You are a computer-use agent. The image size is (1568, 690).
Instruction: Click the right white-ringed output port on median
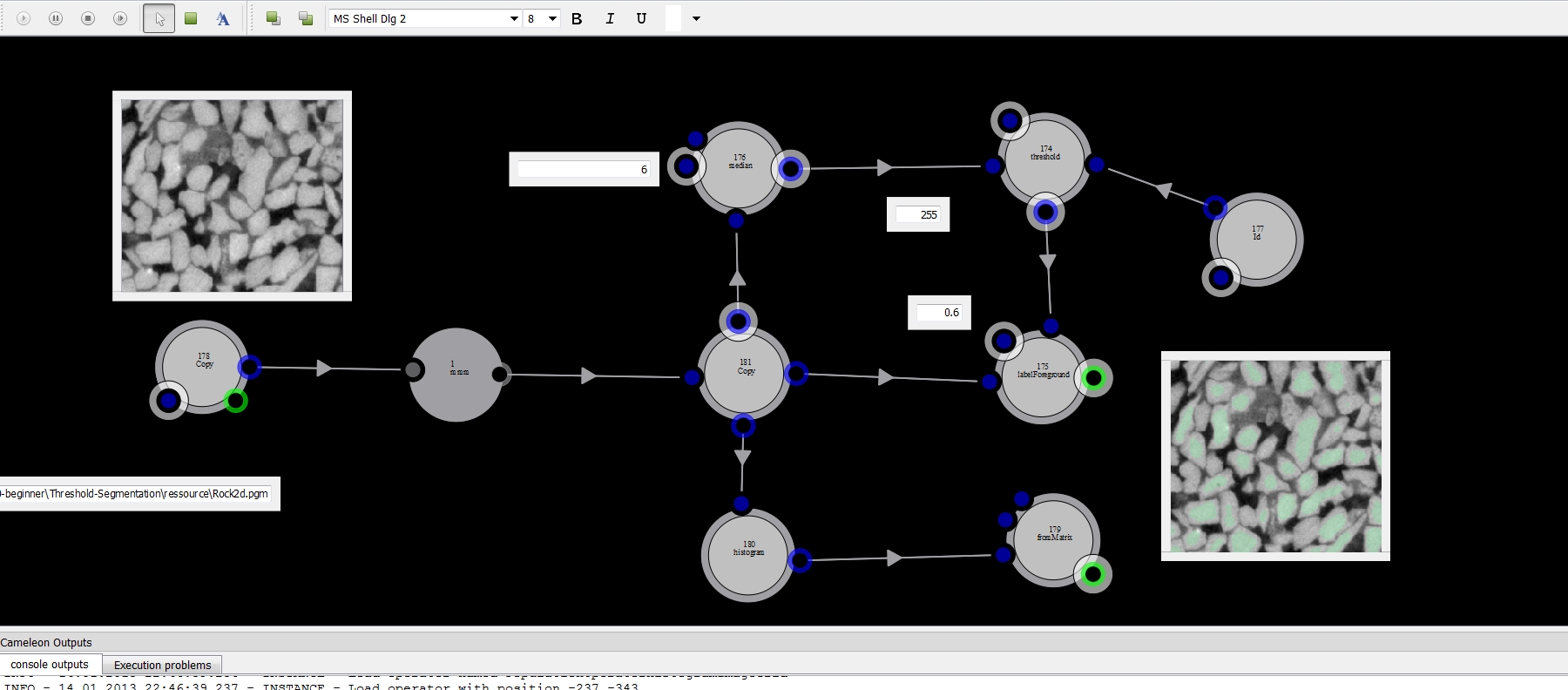[790, 169]
